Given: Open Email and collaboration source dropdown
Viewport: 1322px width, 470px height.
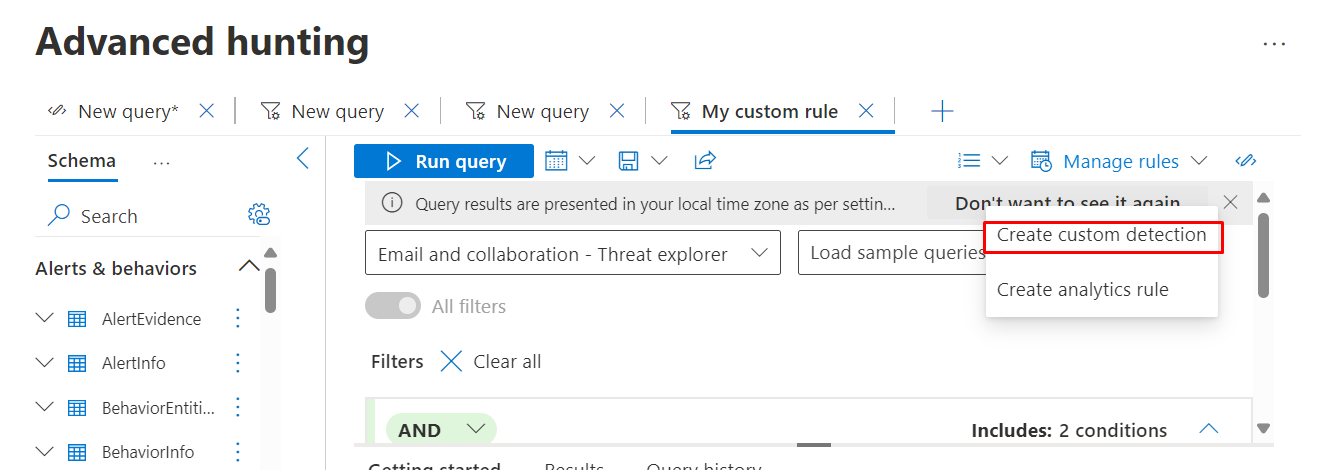Looking at the screenshot, I should tap(572, 254).
